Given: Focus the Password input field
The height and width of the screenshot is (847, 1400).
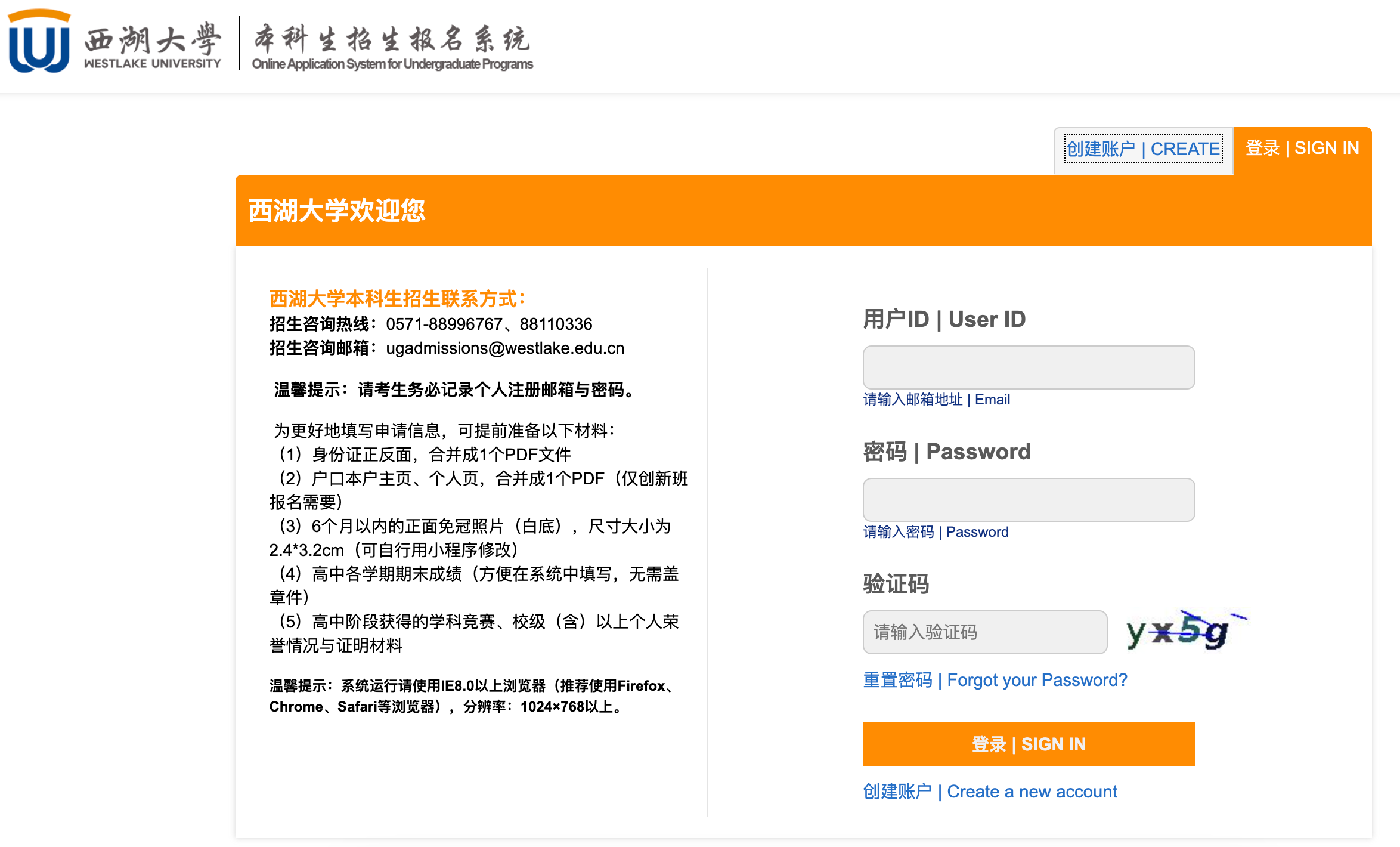Looking at the screenshot, I should click(1029, 500).
